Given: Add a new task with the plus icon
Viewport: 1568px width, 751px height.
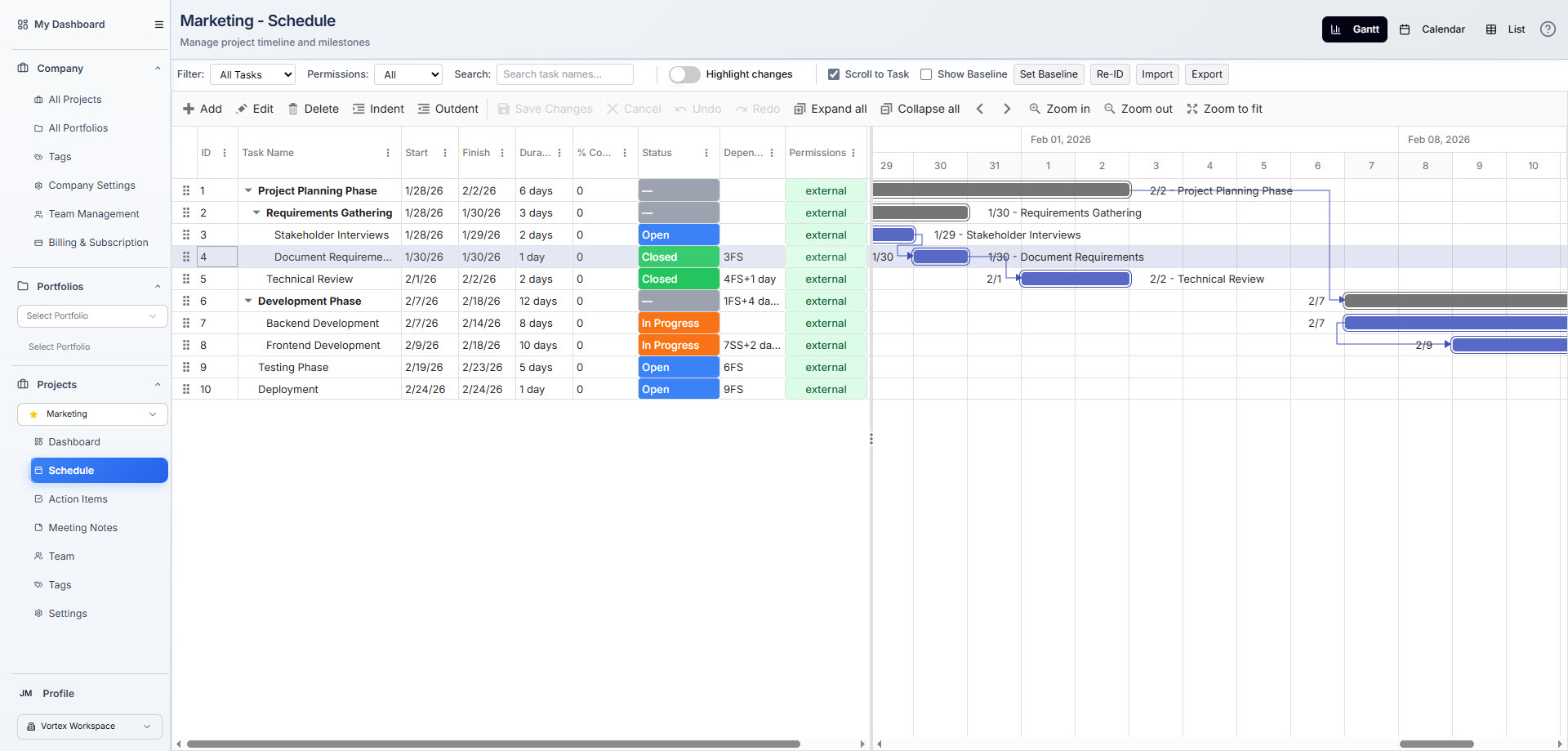Looking at the screenshot, I should coord(202,108).
